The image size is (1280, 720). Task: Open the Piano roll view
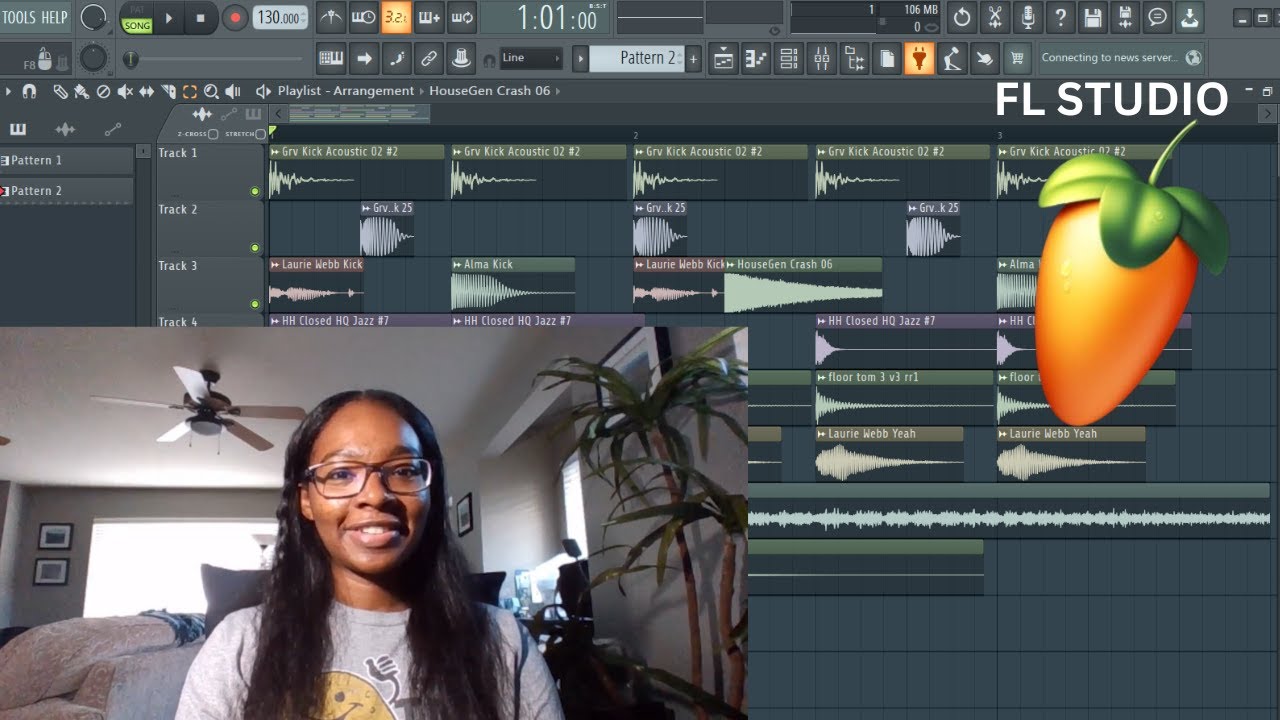pyautogui.click(x=756, y=58)
